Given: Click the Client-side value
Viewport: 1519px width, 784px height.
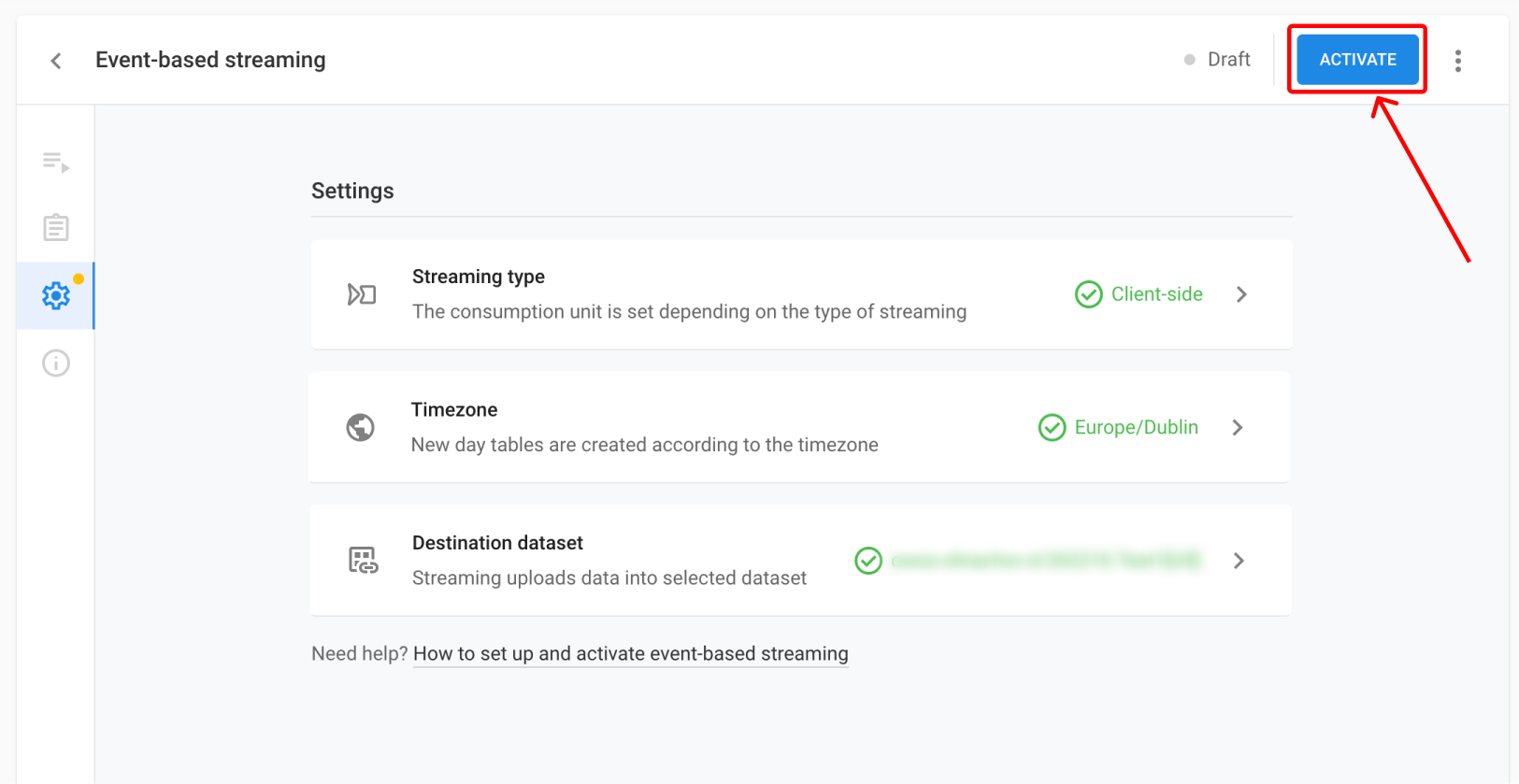Looking at the screenshot, I should [x=1156, y=294].
